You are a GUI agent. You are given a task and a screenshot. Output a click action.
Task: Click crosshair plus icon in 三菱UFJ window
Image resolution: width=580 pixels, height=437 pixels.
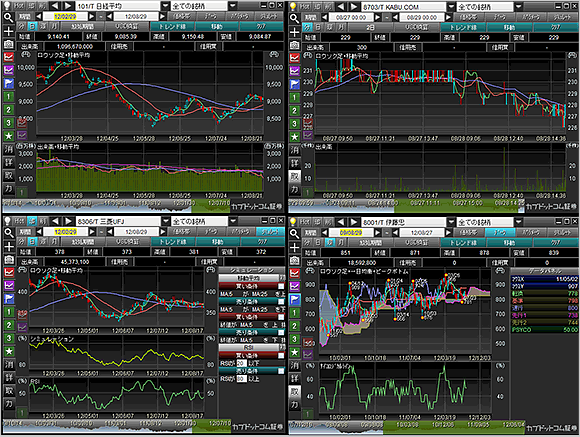click(x=9, y=246)
